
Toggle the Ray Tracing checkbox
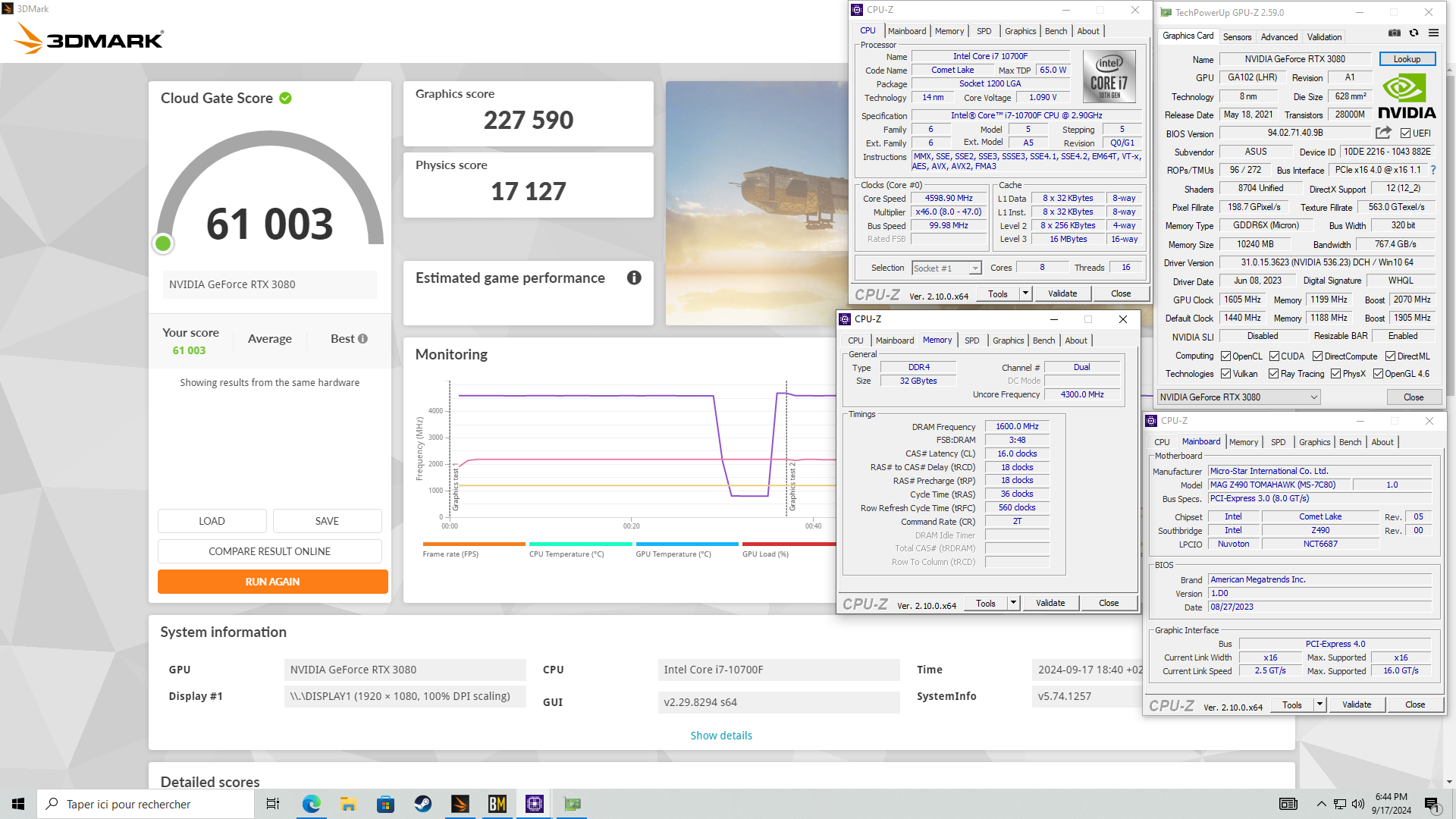[x=1273, y=374]
